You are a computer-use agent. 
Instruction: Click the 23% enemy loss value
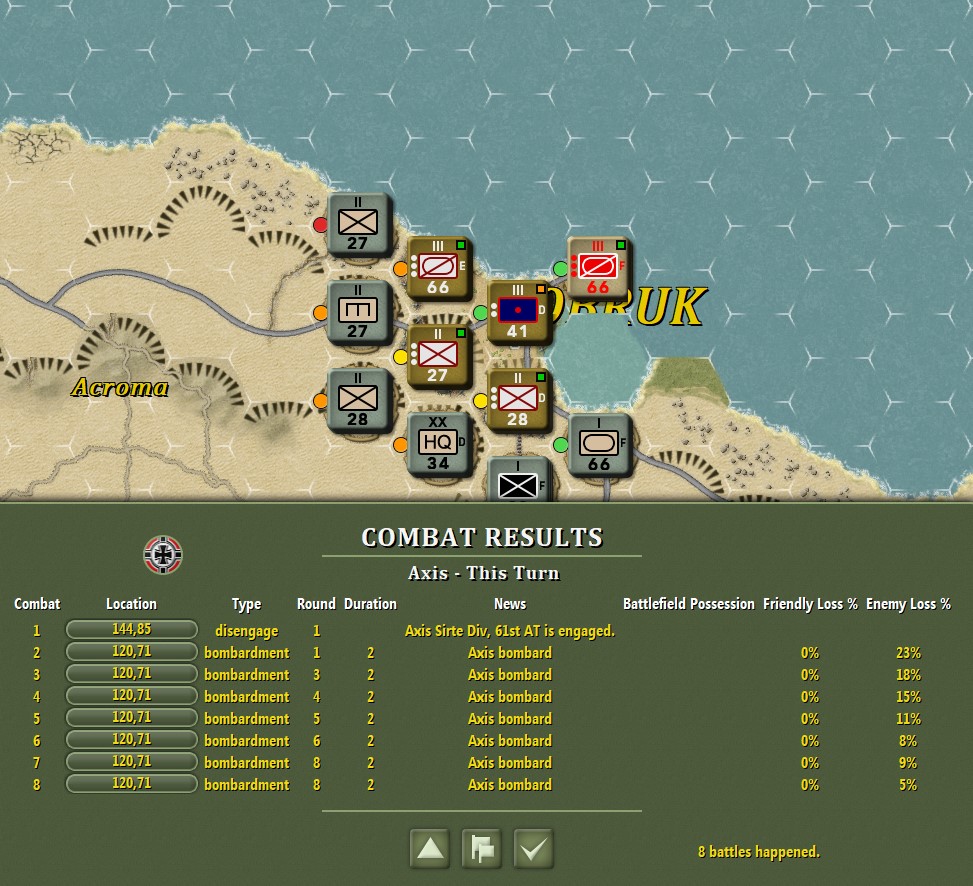908,653
